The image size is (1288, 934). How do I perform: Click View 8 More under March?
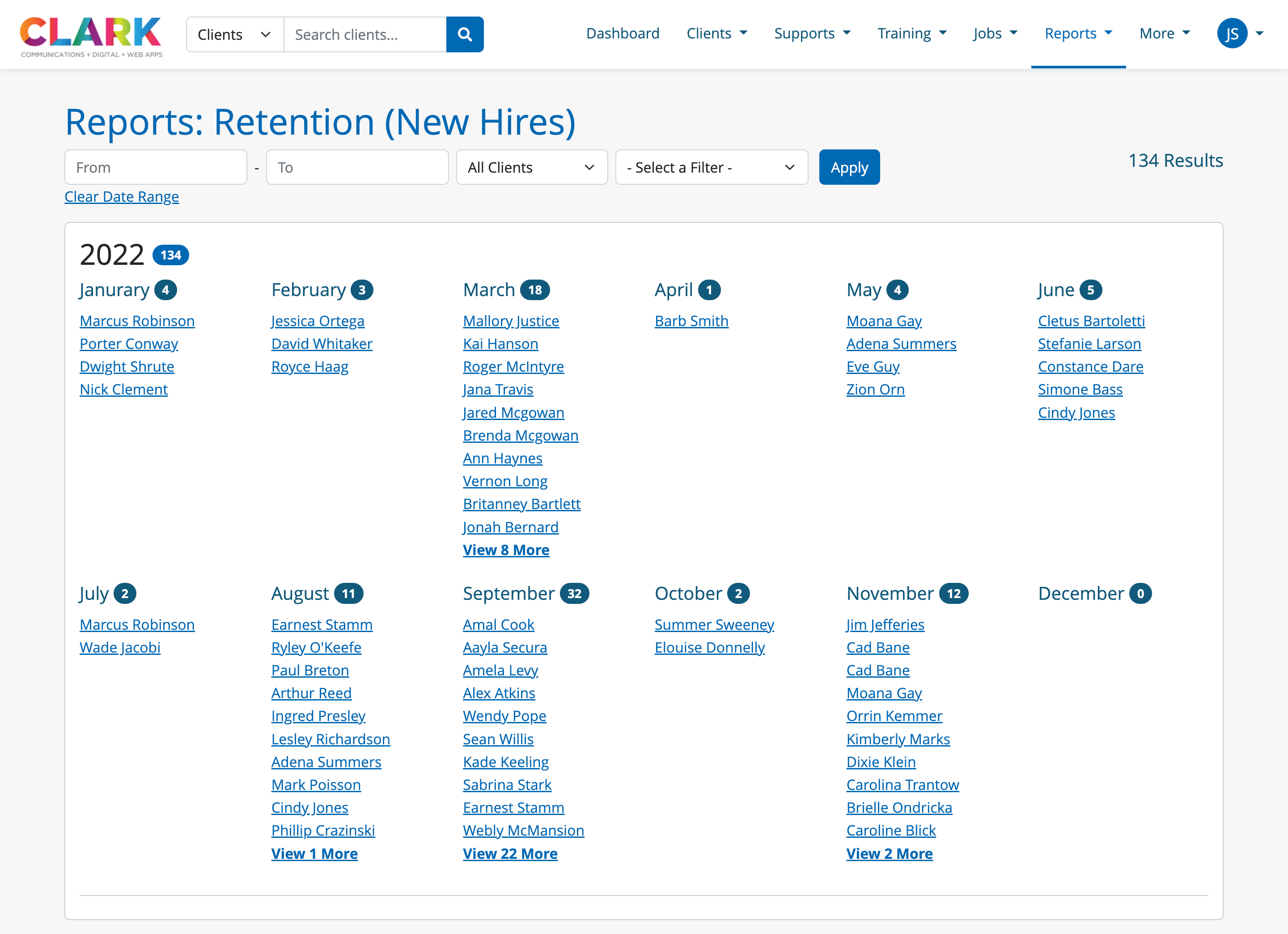505,550
